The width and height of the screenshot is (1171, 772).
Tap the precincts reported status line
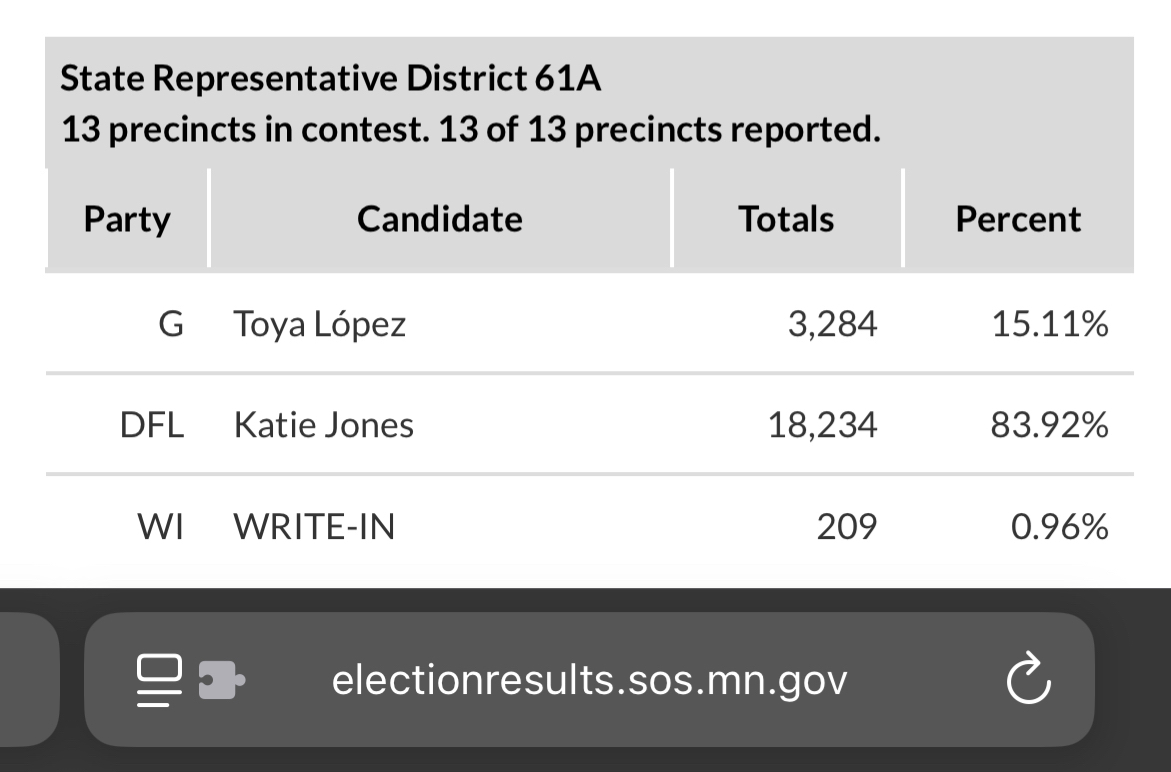[x=471, y=130]
